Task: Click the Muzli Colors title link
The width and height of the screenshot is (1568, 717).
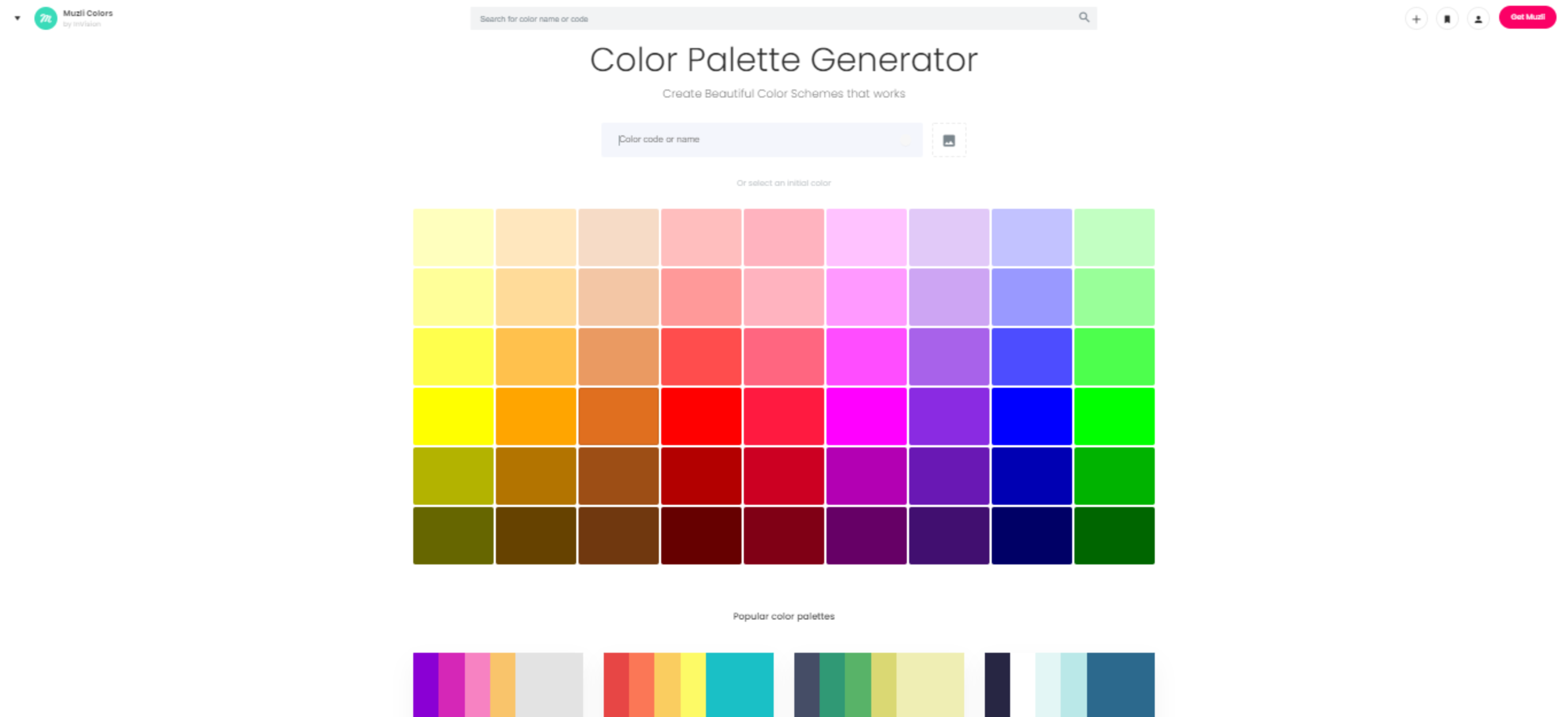Action: 88,13
